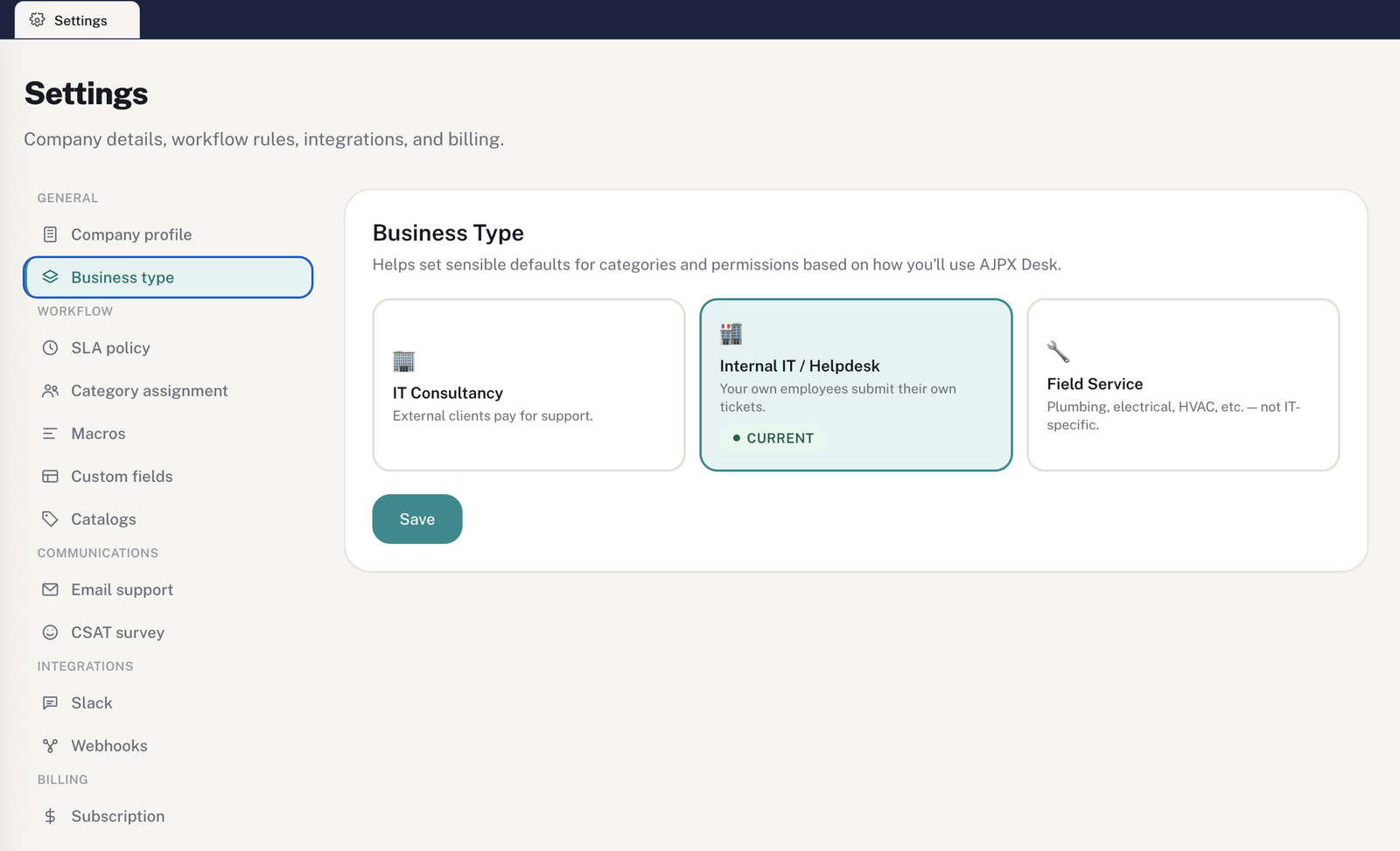
Task: Open the CSAT survey settings
Action: [x=168, y=632]
